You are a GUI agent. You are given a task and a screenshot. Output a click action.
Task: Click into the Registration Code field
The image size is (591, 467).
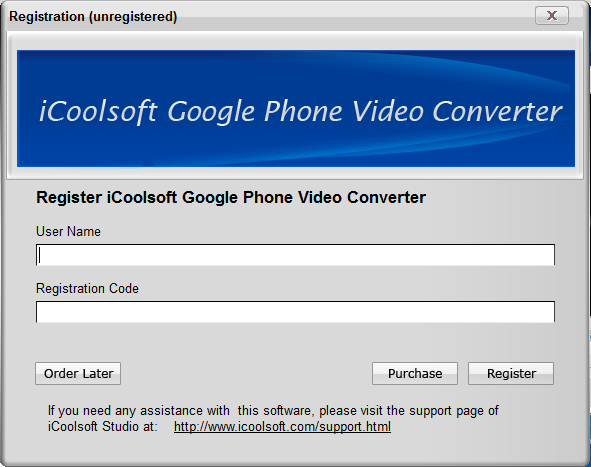(295, 312)
